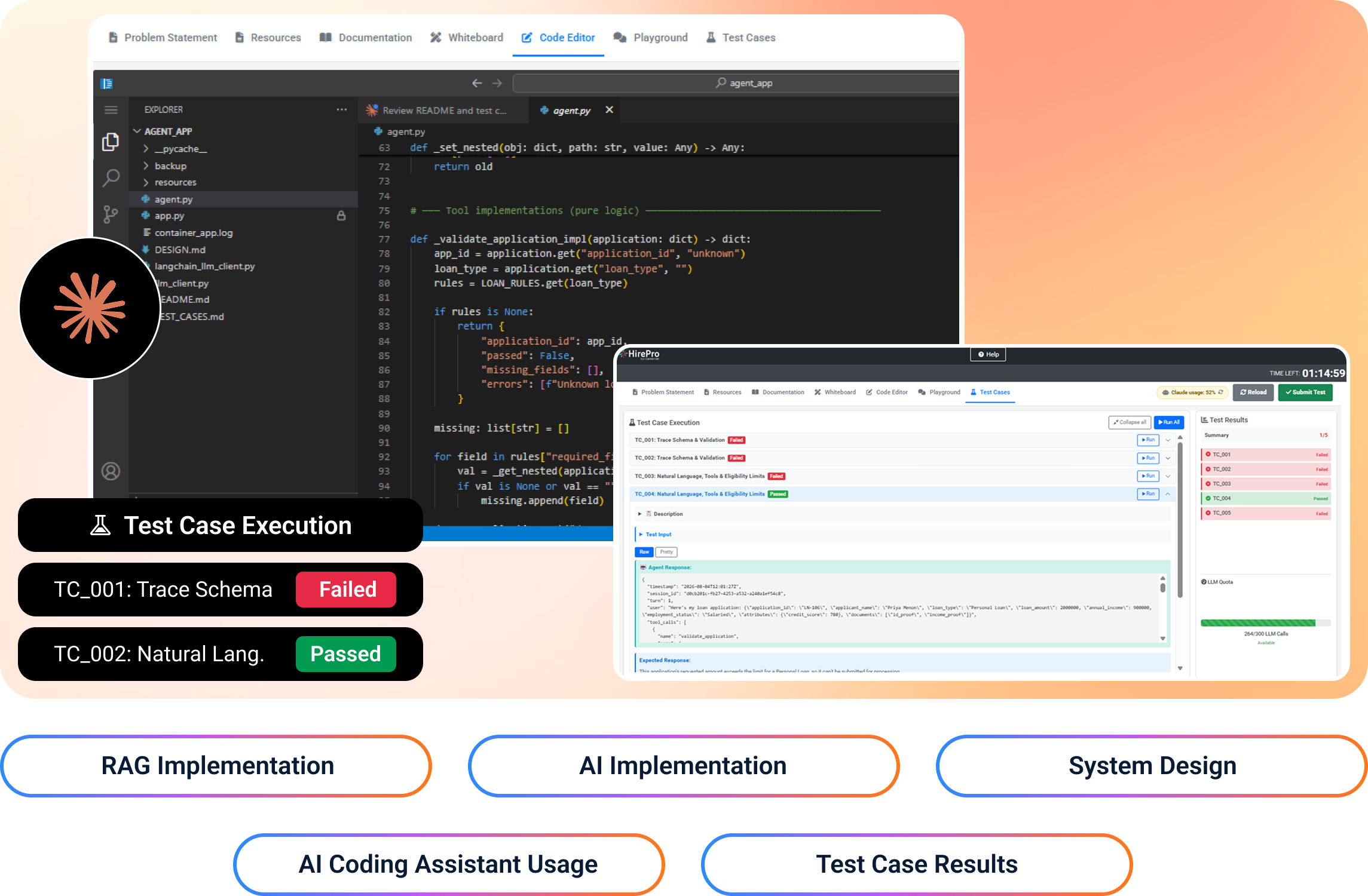Click the HirePro logo
The image size is (1368, 896).
click(x=639, y=354)
